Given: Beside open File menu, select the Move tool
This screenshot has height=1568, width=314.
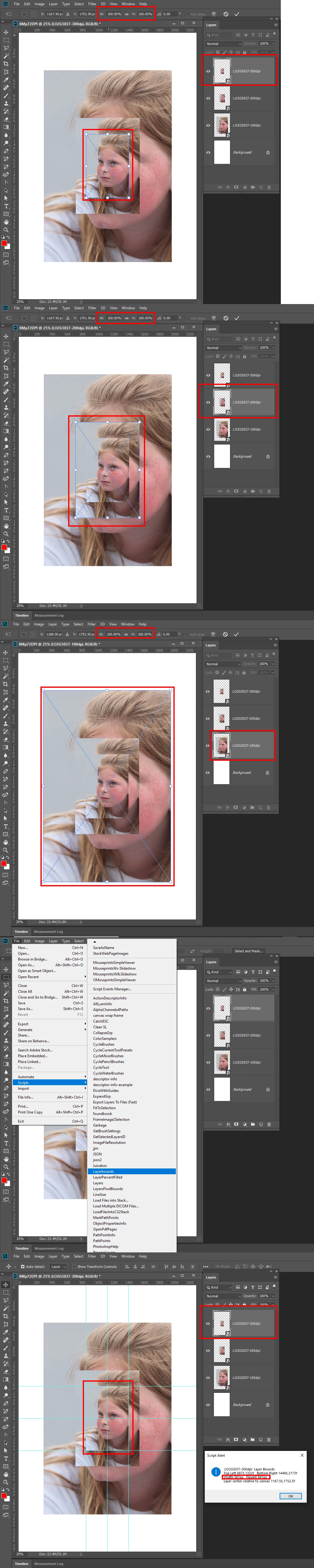Looking at the screenshot, I should tap(6, 969).
